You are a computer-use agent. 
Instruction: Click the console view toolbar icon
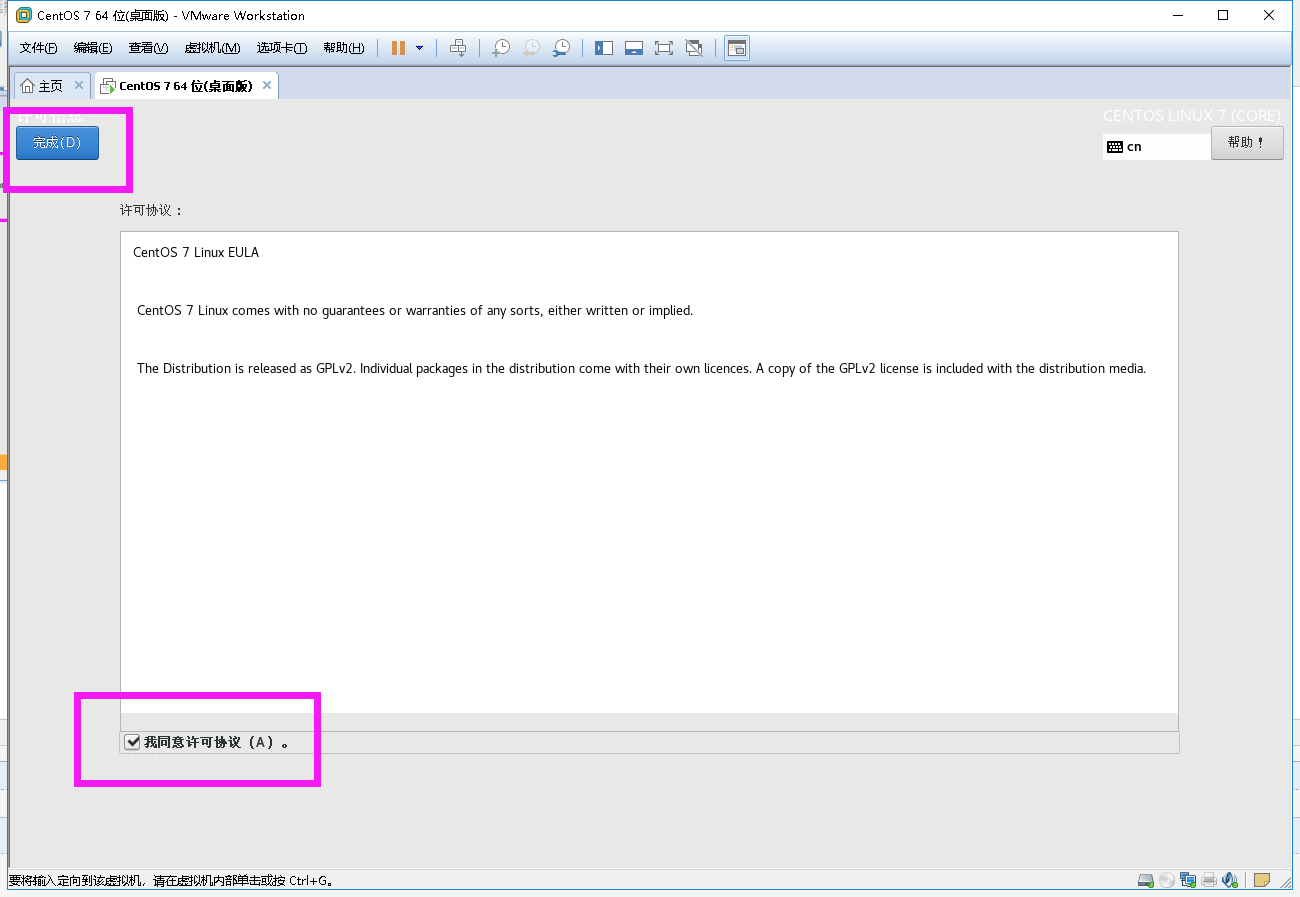737,48
